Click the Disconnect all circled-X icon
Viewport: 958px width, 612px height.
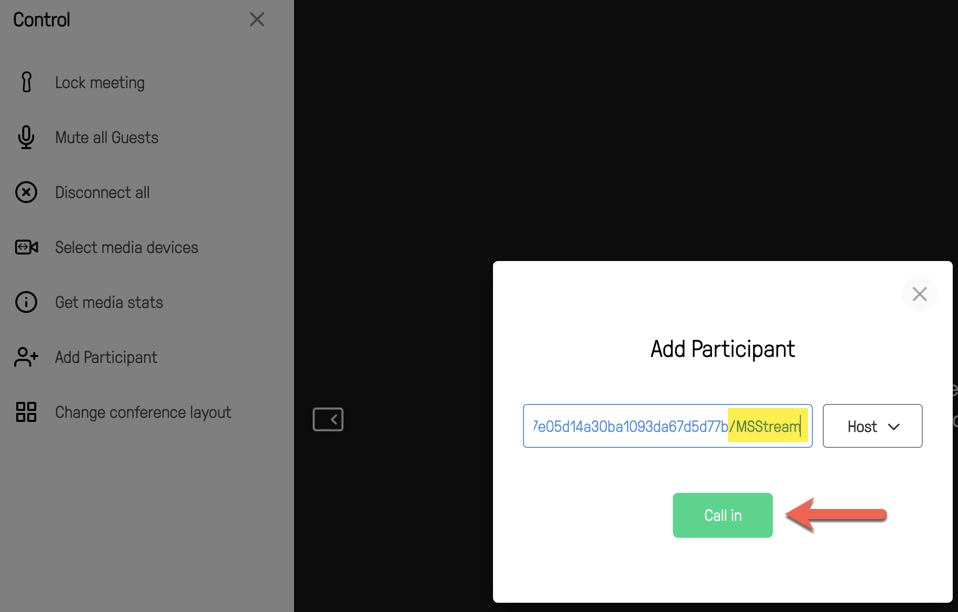coord(26,192)
